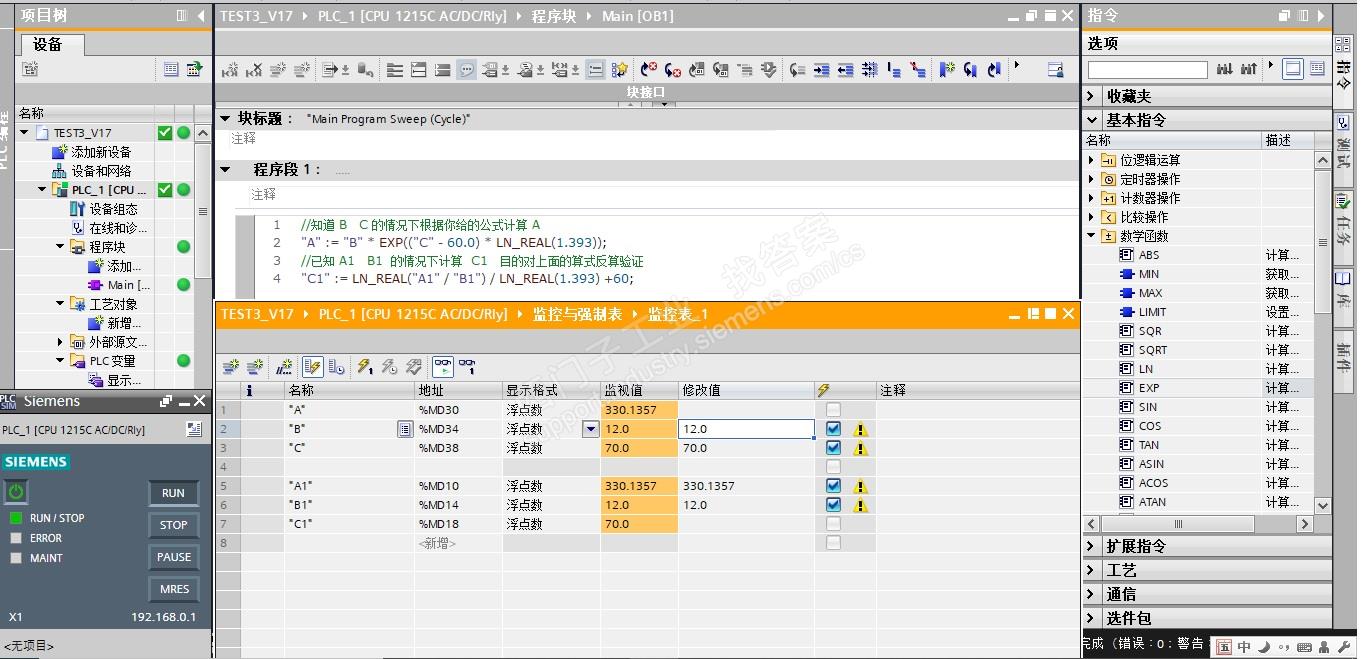
Task: Click Main [OB1] breadcrumb in editor title
Action: [x=638, y=16]
